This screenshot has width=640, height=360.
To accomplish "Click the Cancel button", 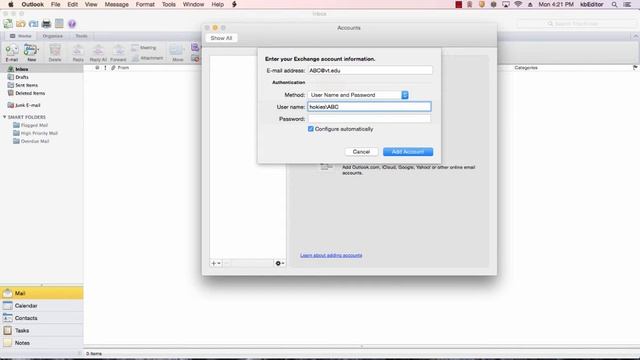I will 361,152.
